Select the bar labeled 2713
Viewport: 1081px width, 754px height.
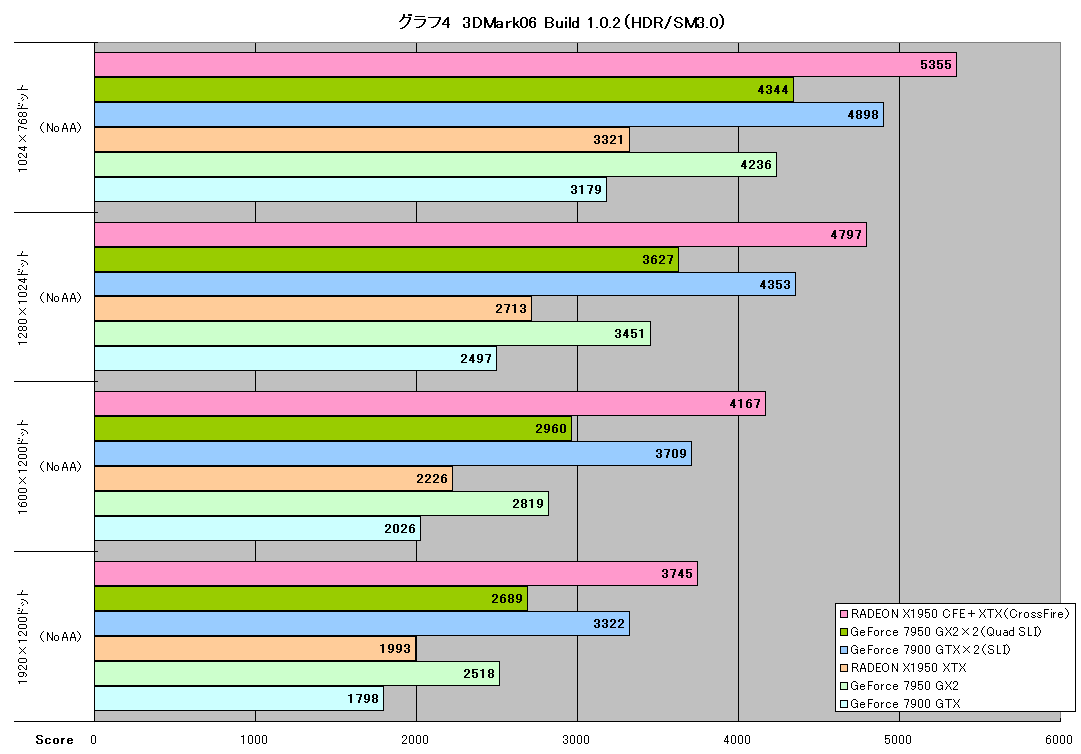pos(313,309)
